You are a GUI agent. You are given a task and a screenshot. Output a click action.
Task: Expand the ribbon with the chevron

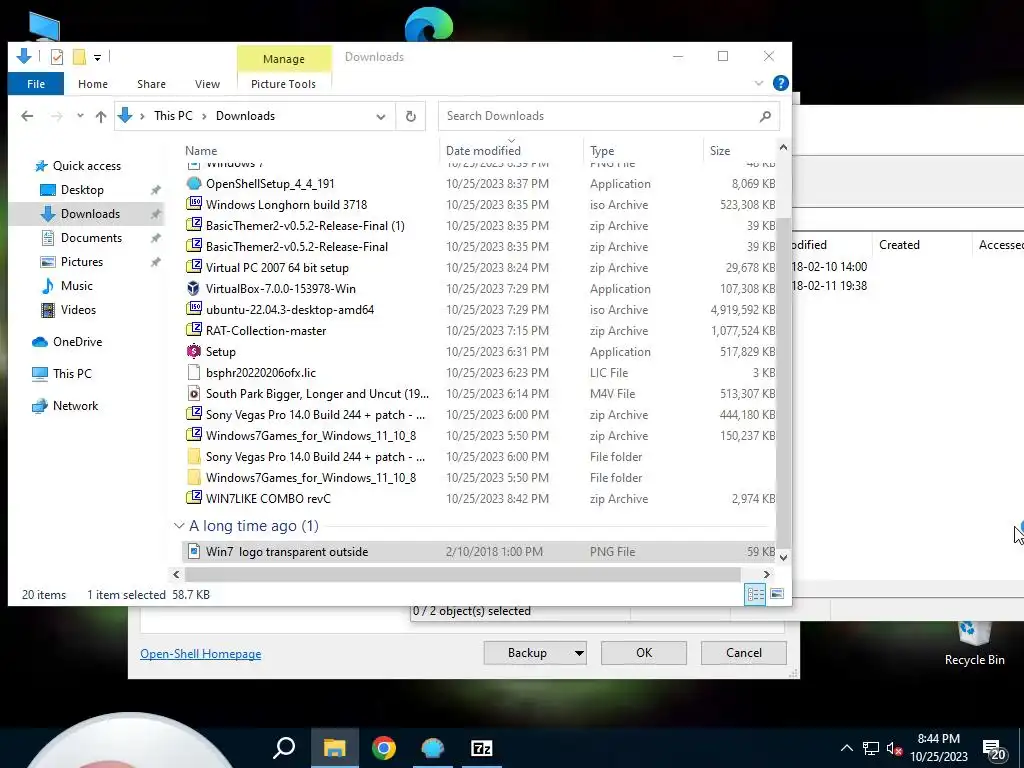click(x=759, y=83)
